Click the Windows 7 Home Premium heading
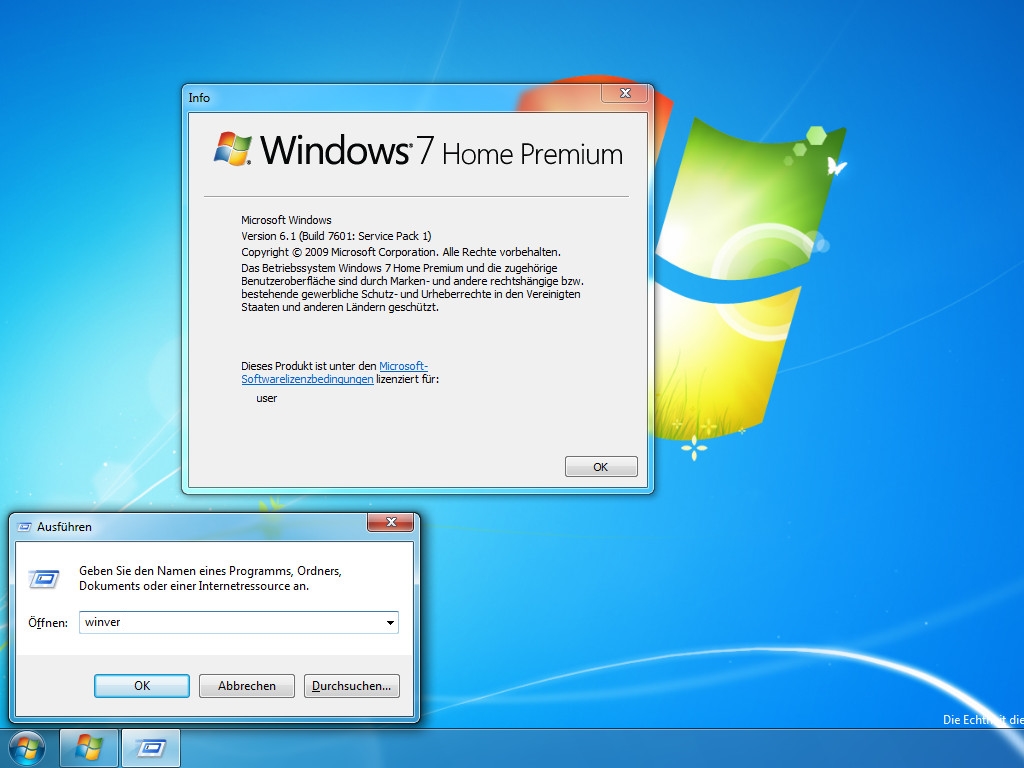Image resolution: width=1024 pixels, height=768 pixels. 440,152
